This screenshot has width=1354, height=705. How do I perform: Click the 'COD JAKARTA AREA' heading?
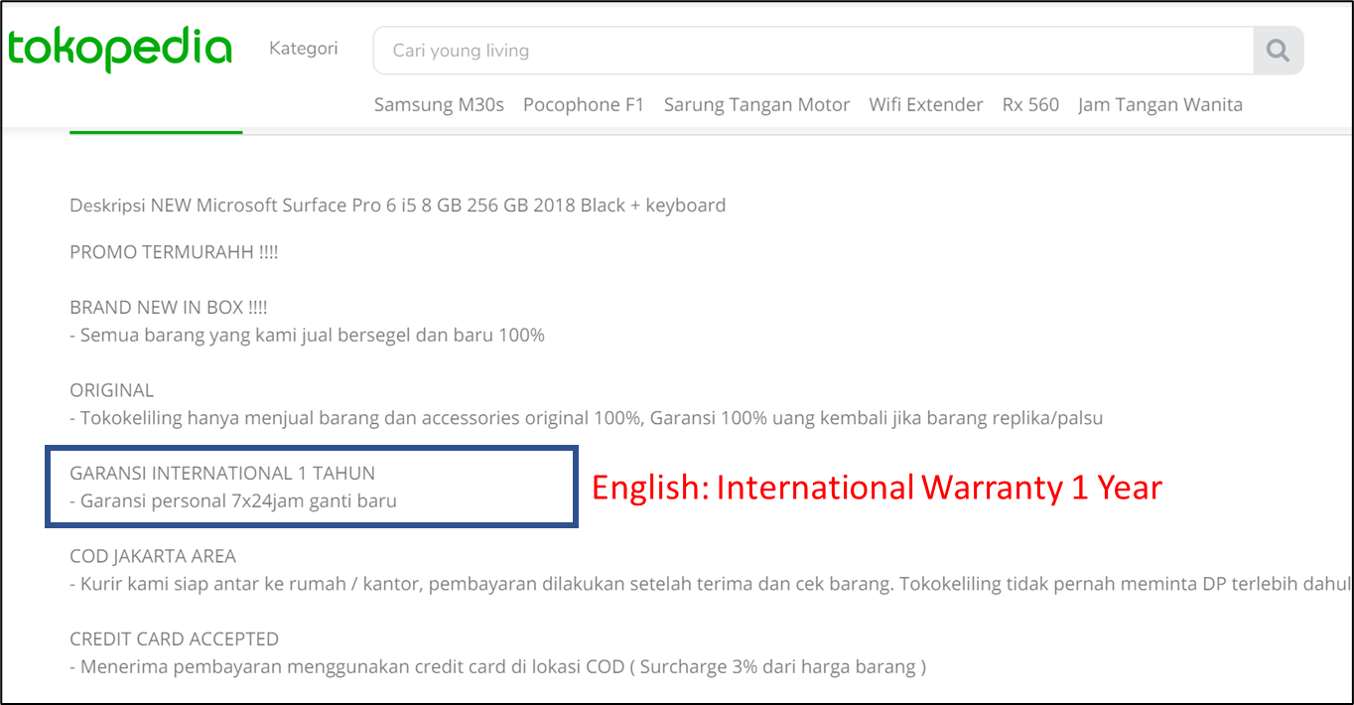[153, 556]
